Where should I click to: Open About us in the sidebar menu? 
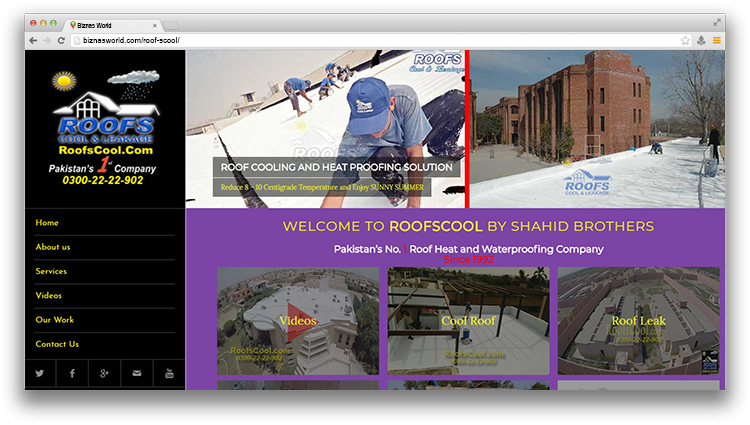click(53, 247)
